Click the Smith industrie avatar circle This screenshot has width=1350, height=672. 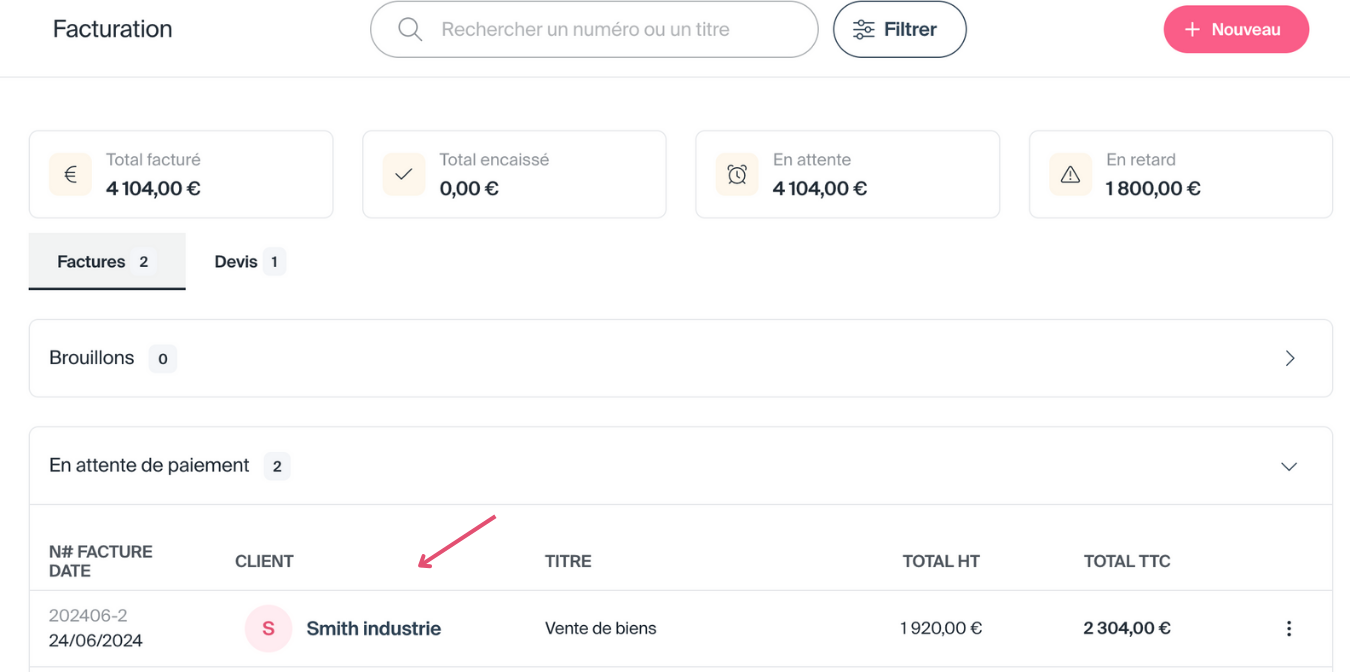click(268, 629)
